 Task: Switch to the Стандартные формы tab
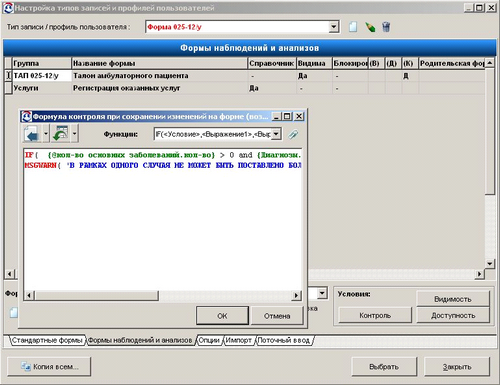coord(47,340)
